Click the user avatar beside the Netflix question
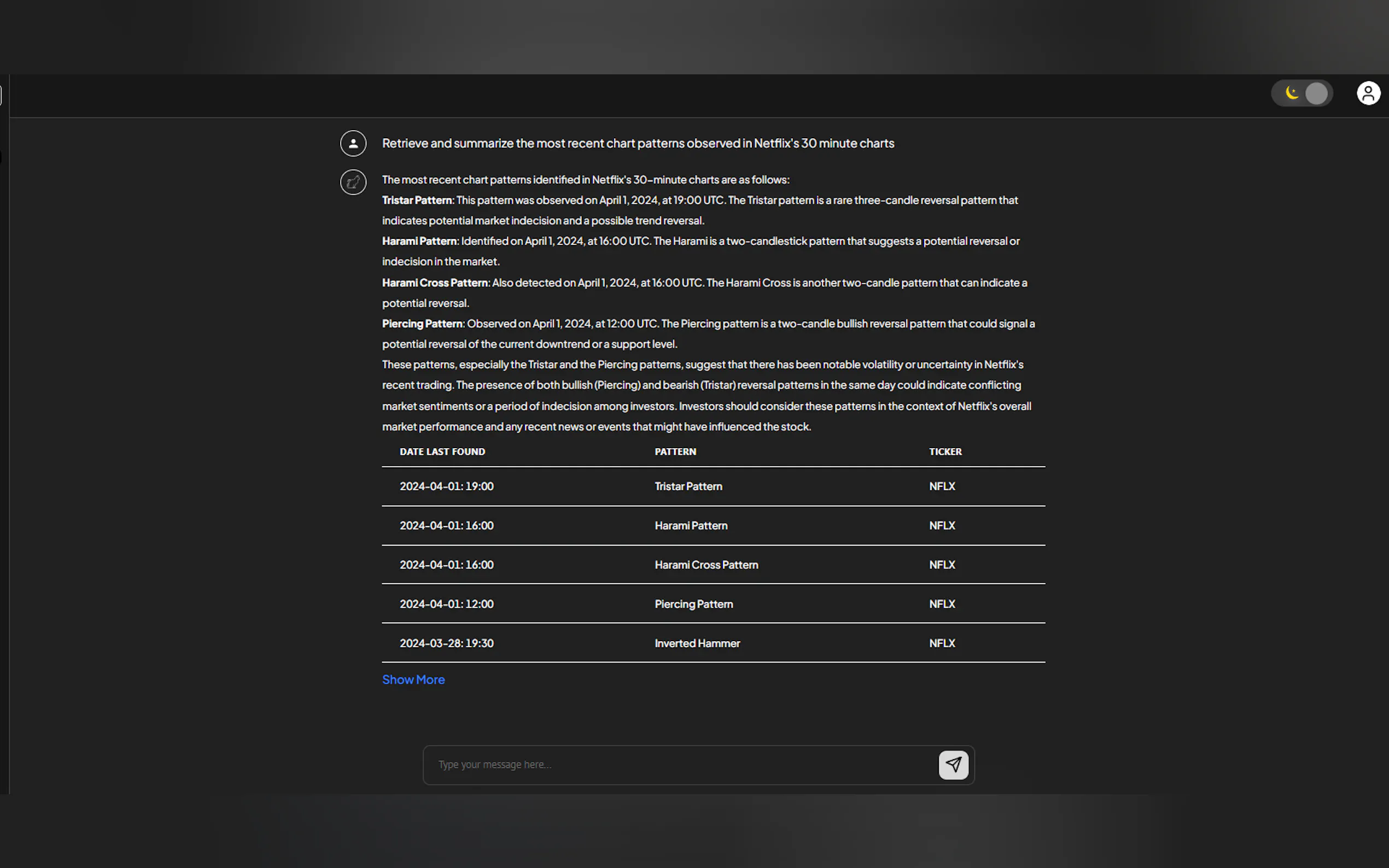 pyautogui.click(x=353, y=144)
